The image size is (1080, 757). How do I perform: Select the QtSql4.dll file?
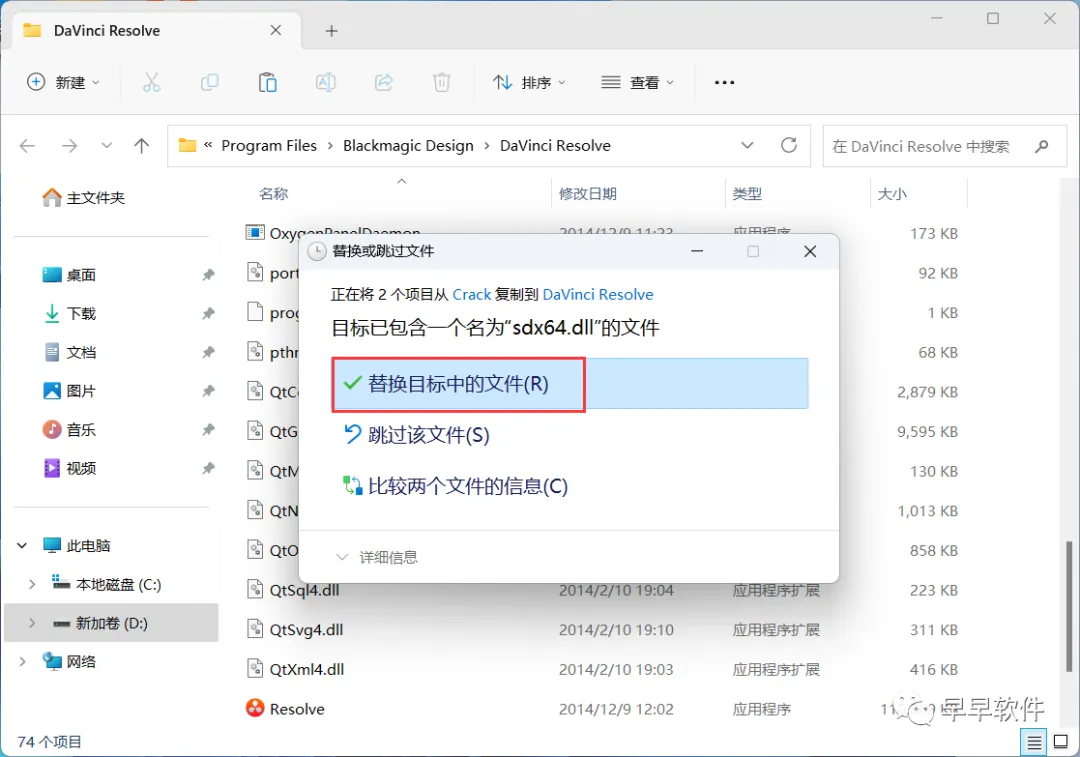click(304, 590)
